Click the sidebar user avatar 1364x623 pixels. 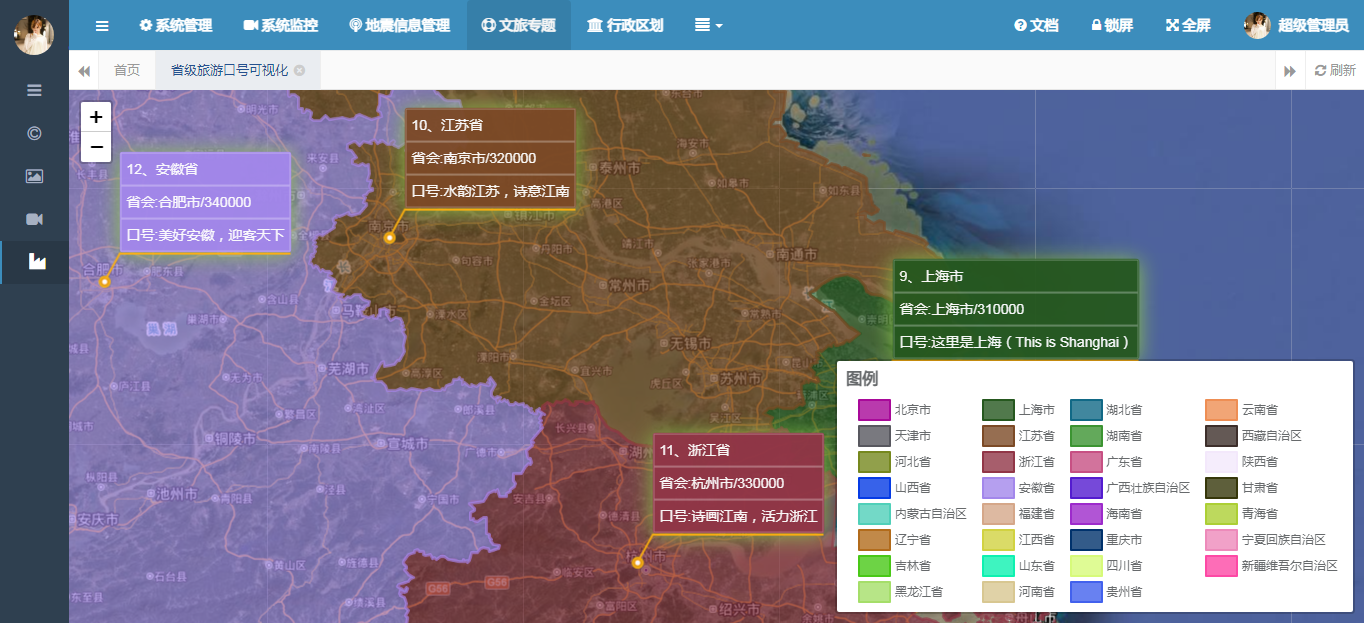coord(34,35)
